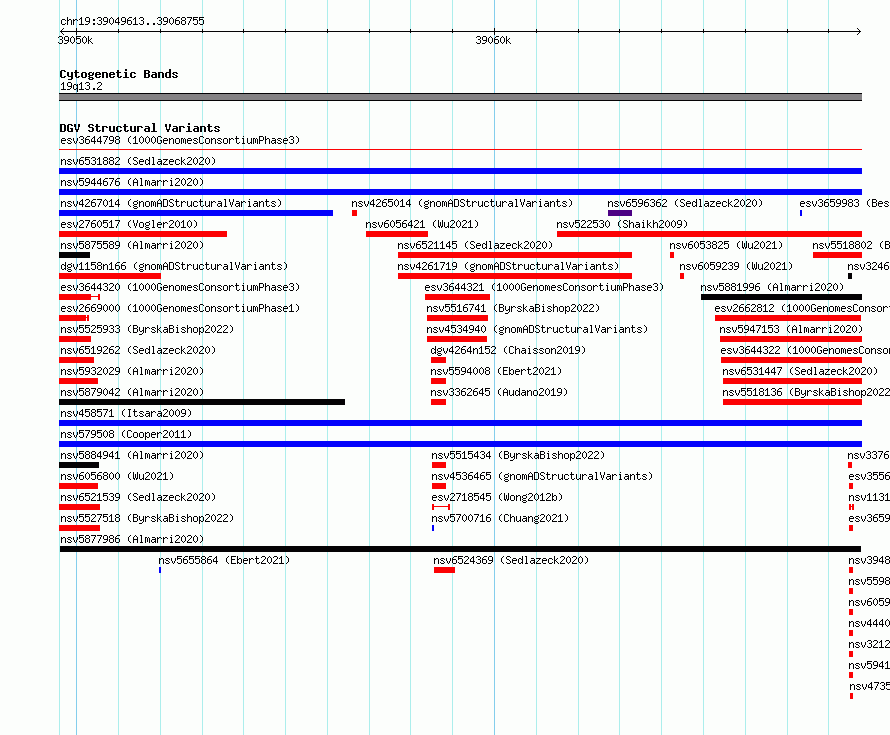This screenshot has width=890, height=735.
Task: Select the nsv5932029 (Almarri2020) label
Action: 132,371
